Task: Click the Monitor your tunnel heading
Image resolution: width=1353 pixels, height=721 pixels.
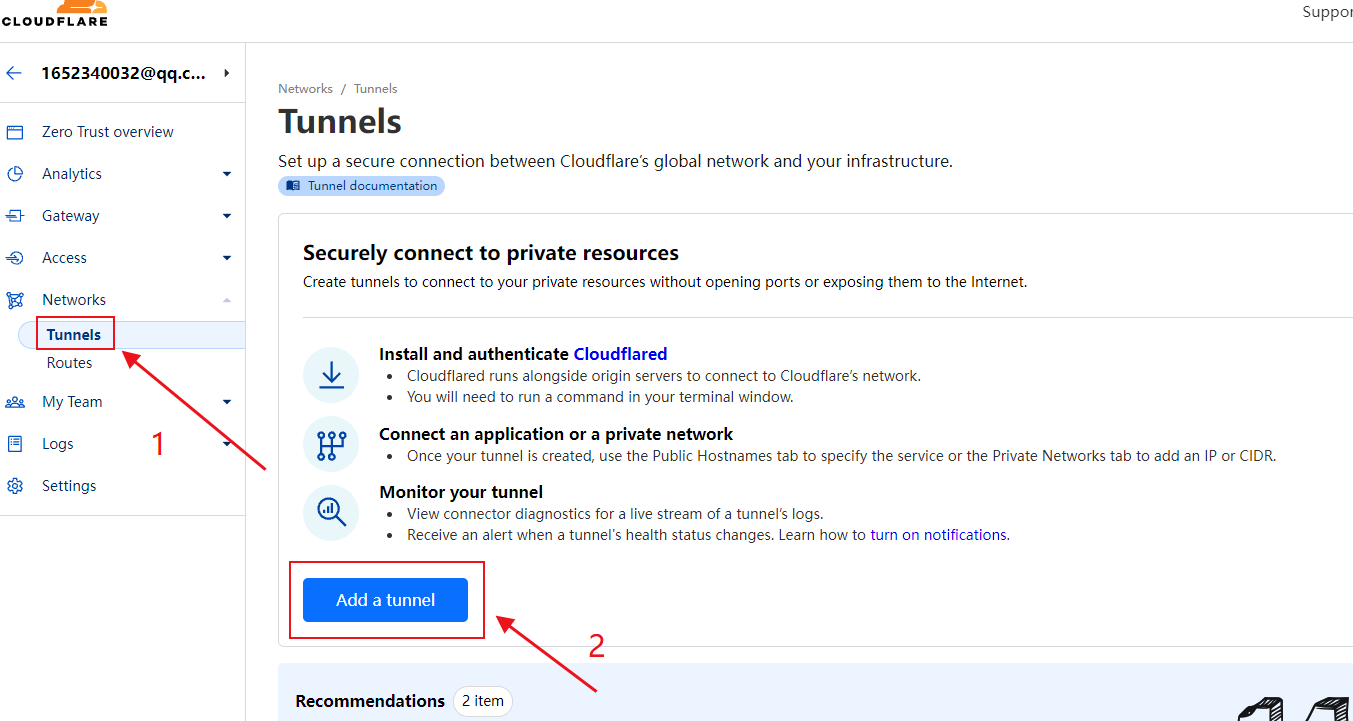Action: (x=461, y=492)
